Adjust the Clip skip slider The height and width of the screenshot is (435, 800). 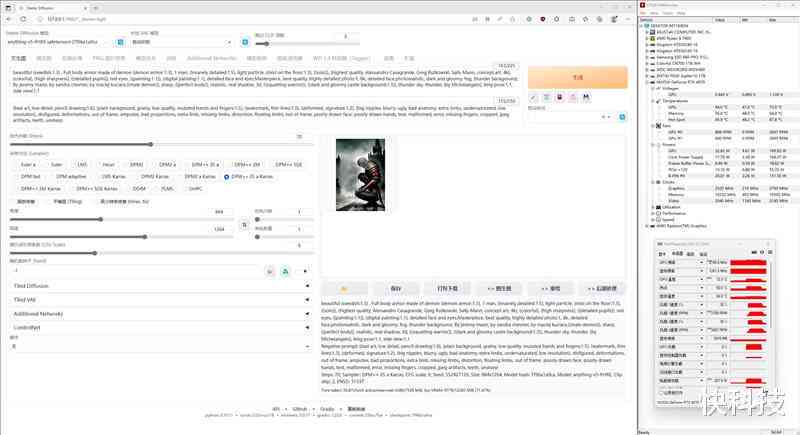(x=306, y=44)
